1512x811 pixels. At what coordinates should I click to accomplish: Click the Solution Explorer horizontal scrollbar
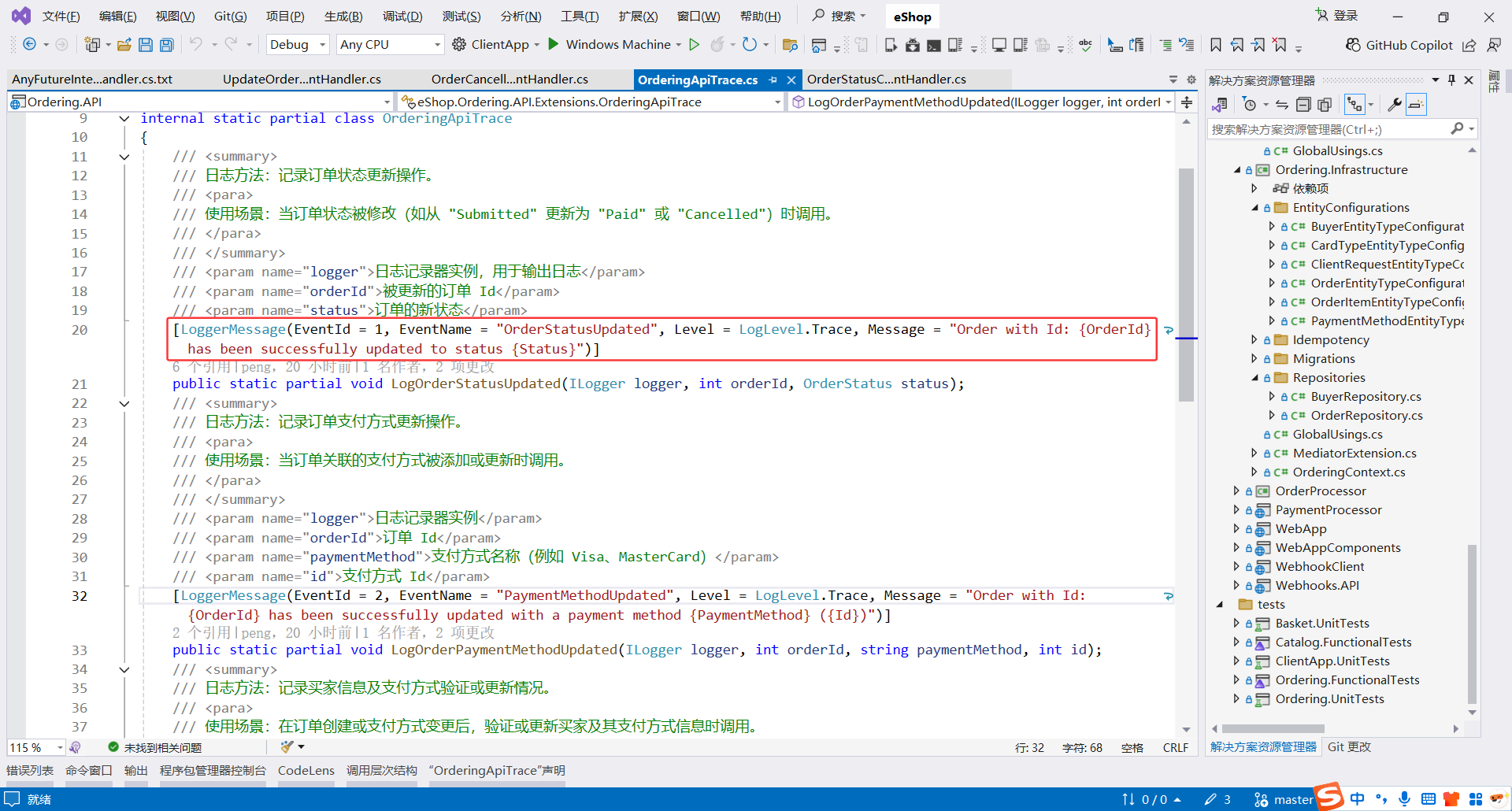tap(1273, 729)
